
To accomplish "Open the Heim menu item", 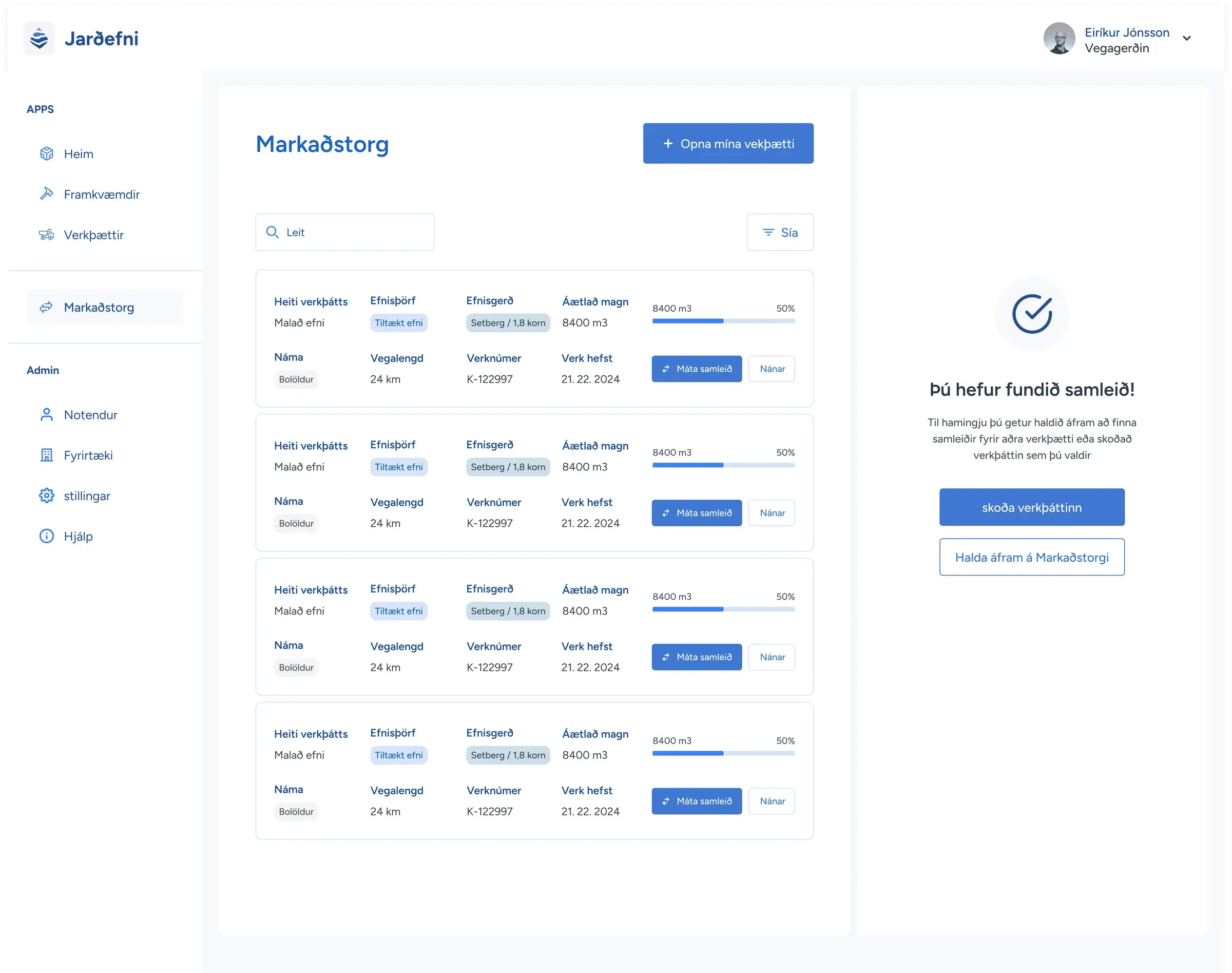I will tap(79, 154).
